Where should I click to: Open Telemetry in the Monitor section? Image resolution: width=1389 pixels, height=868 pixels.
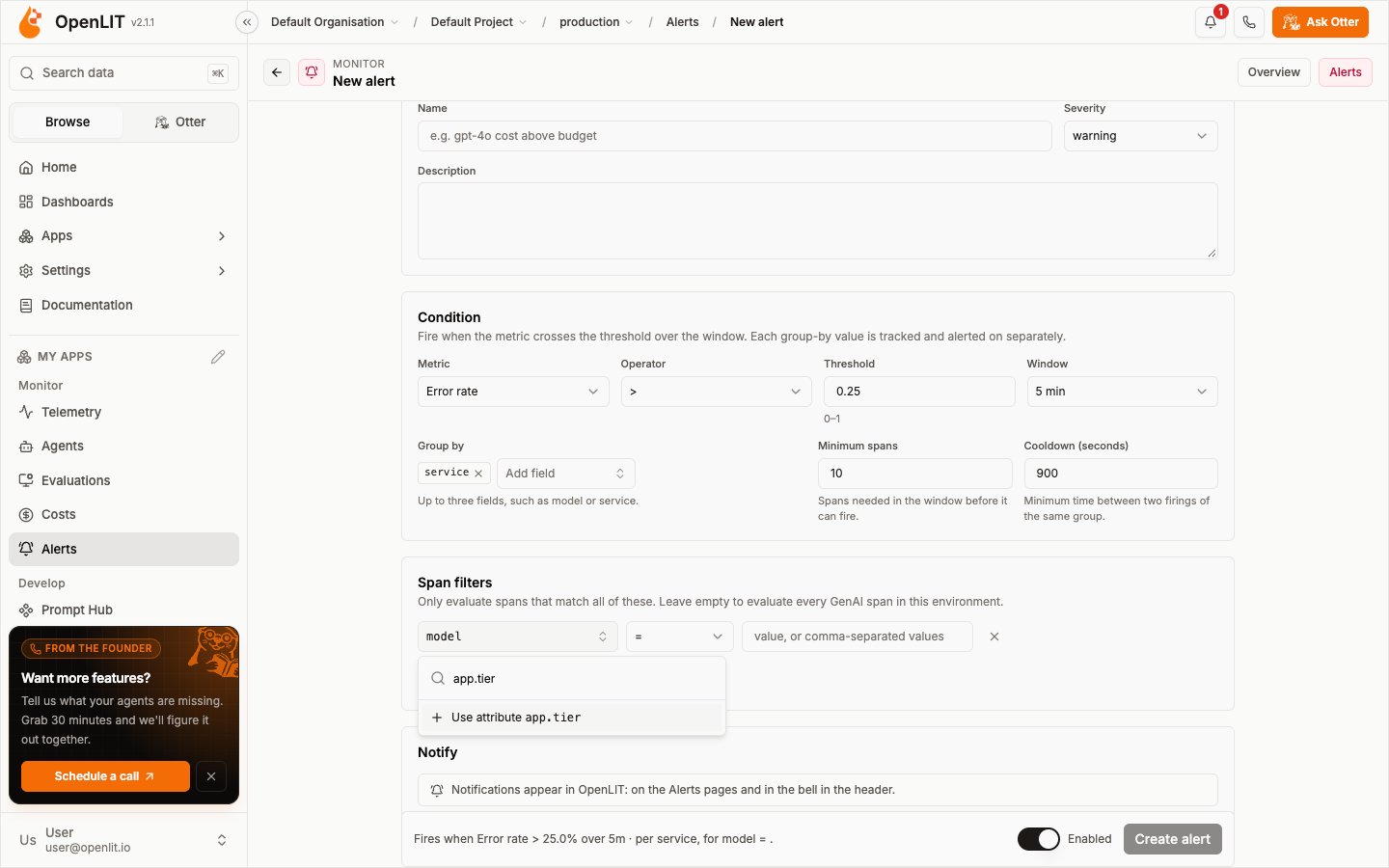[x=123, y=412]
